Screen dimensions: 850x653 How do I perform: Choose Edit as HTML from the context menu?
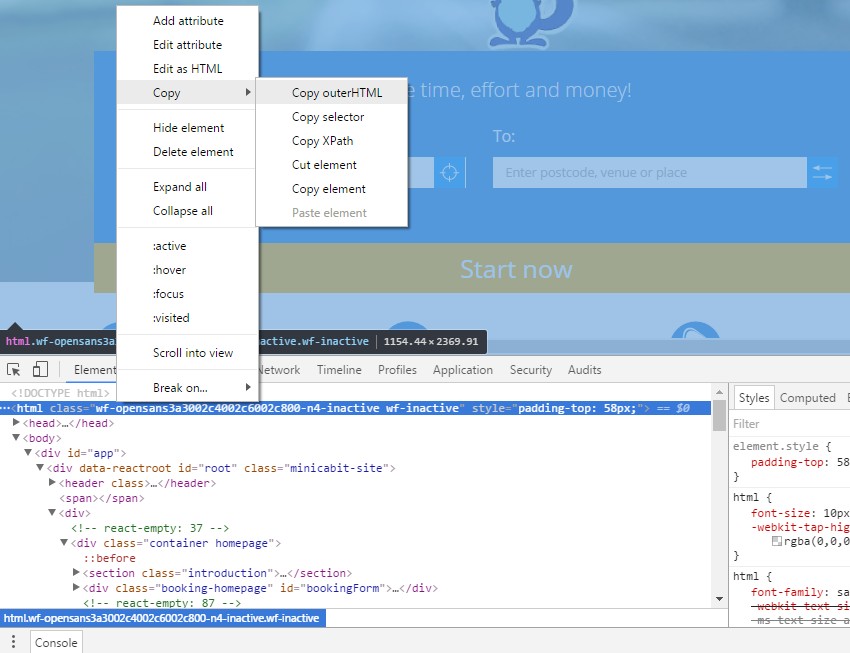(x=186, y=68)
